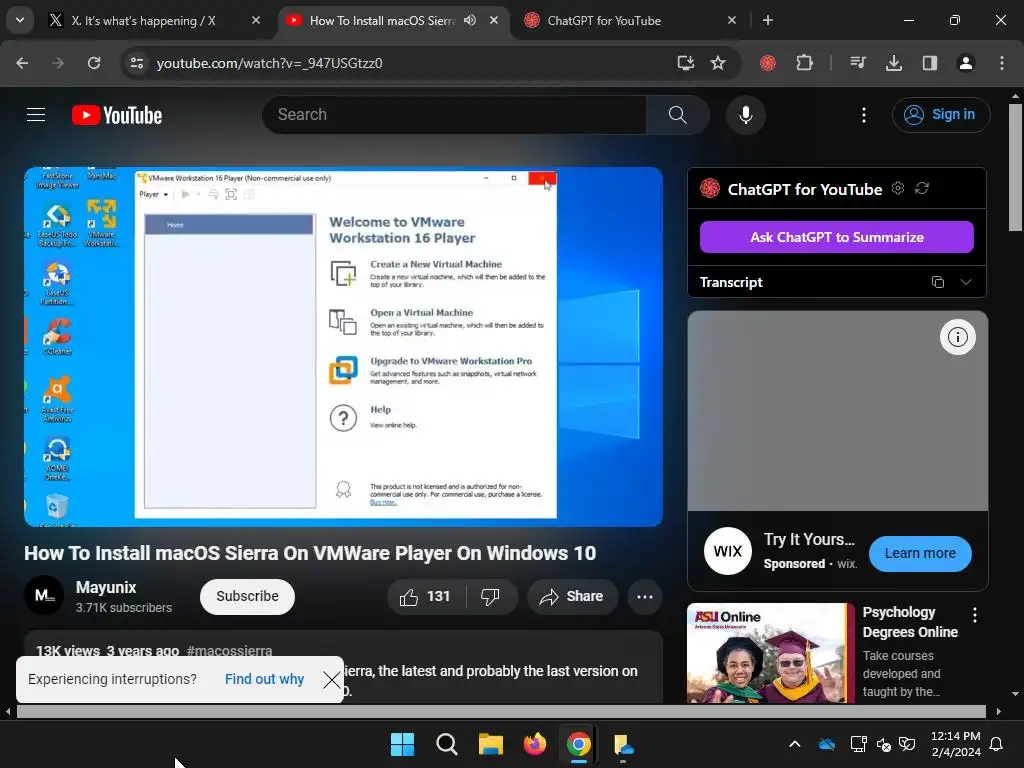Open File Explorer from taskbar
Image resolution: width=1024 pixels, height=768 pixels.
pyautogui.click(x=490, y=744)
